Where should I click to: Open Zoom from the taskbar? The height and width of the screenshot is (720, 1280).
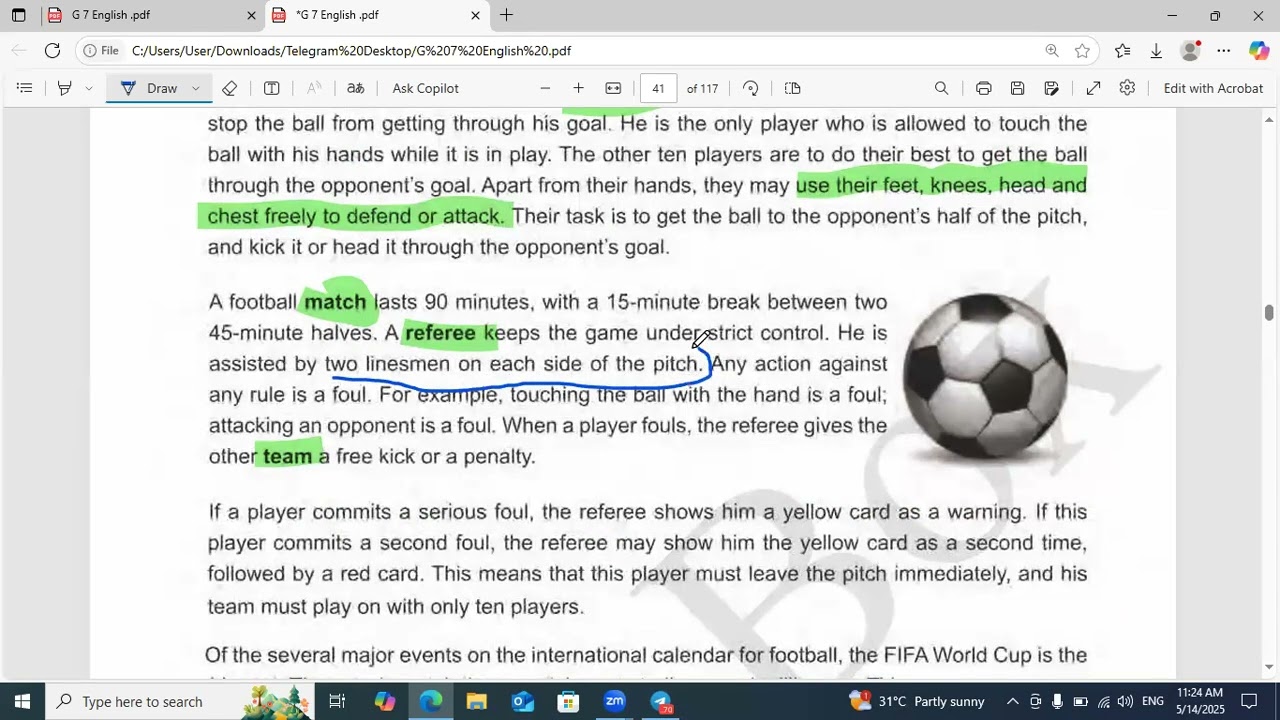click(615, 701)
